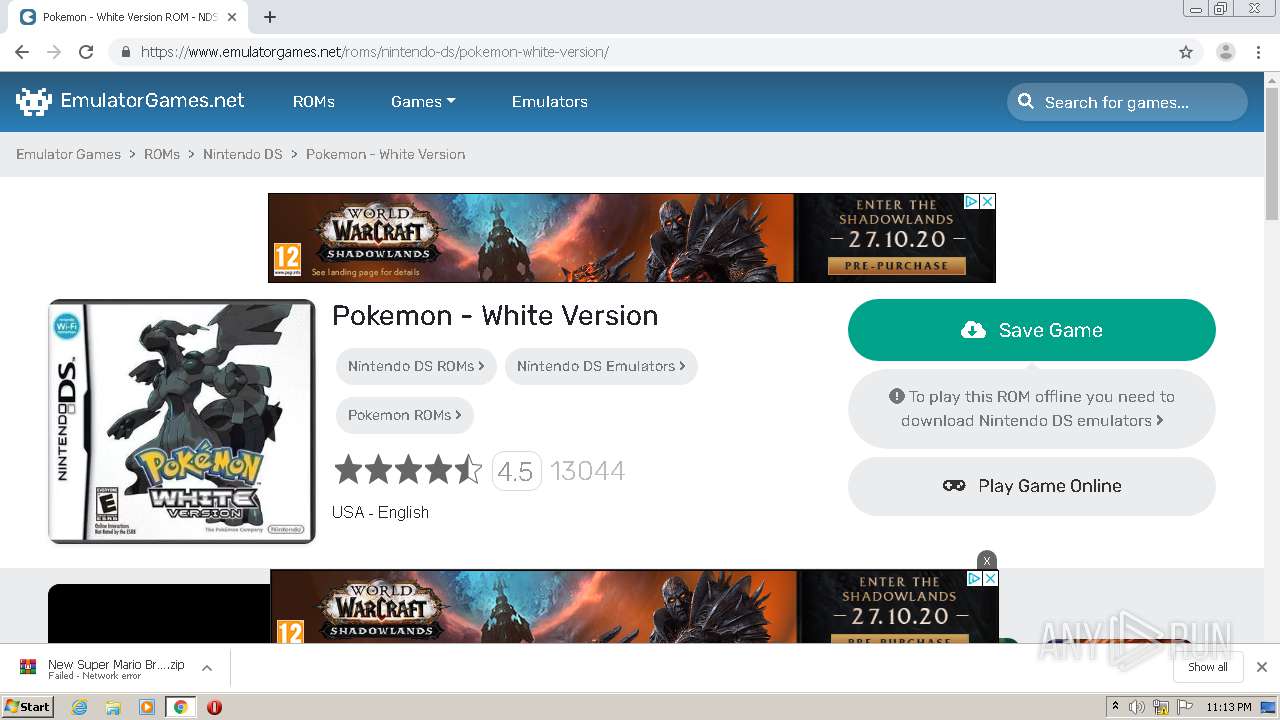Click the EmulatorGames.net logo
The height and width of the screenshot is (720, 1280).
click(x=130, y=101)
